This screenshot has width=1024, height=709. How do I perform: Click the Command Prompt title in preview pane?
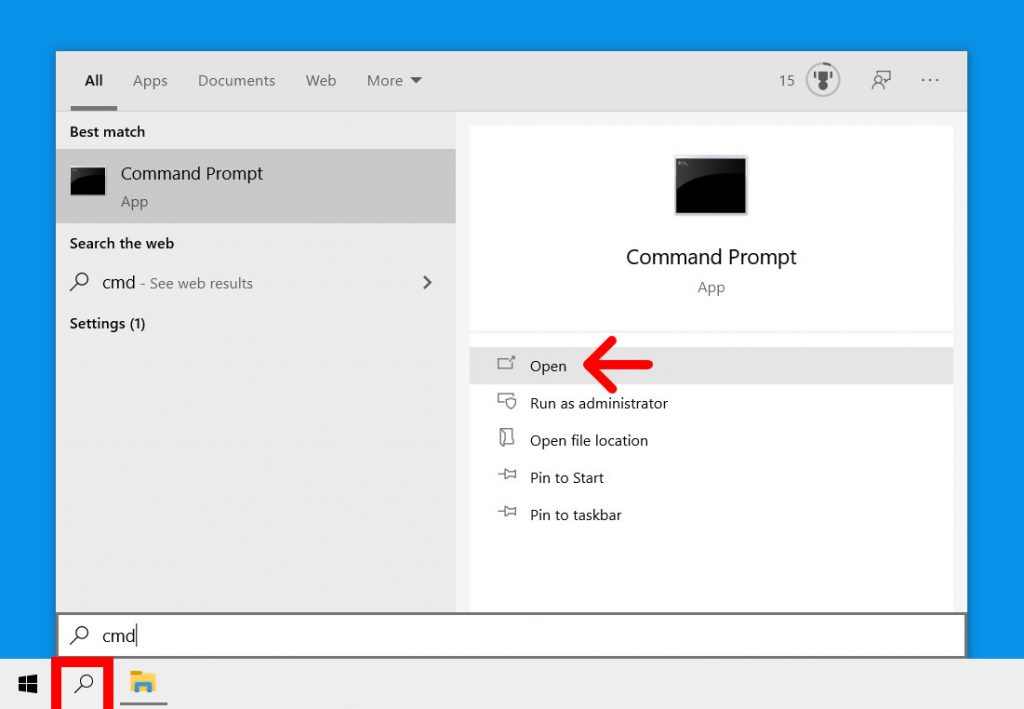click(x=711, y=257)
